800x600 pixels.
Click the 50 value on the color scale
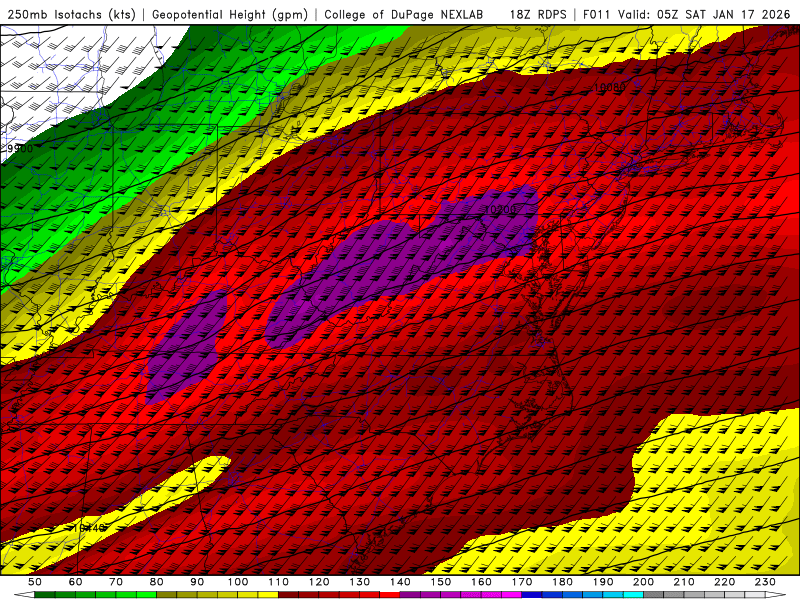coord(34,582)
